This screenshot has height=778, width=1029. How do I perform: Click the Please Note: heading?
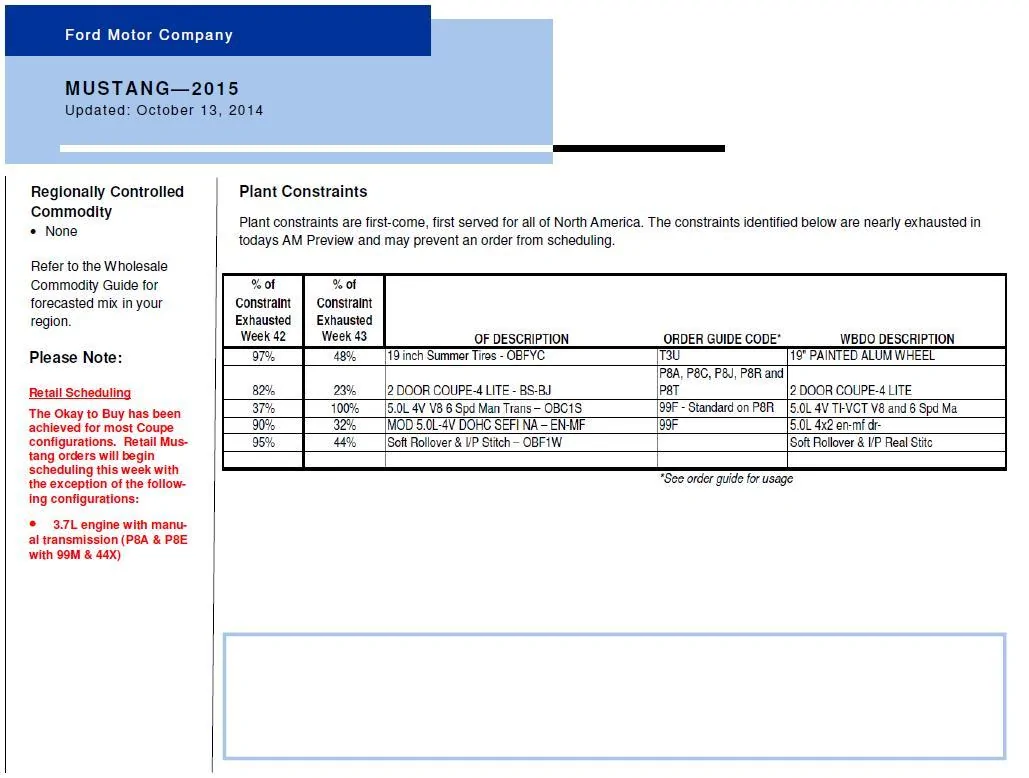(75, 358)
